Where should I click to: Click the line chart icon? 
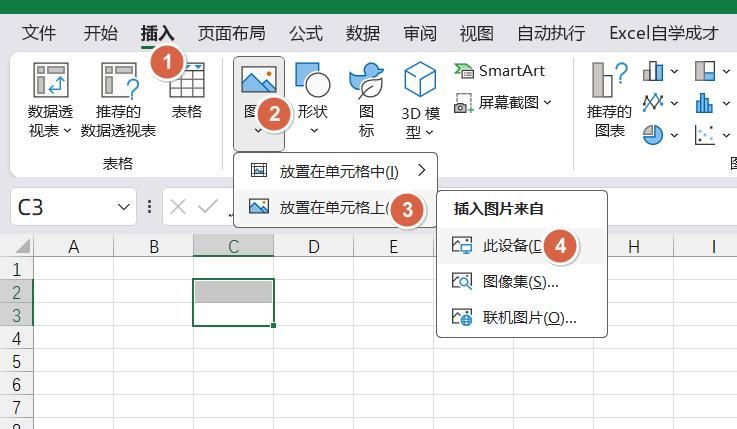(x=653, y=102)
